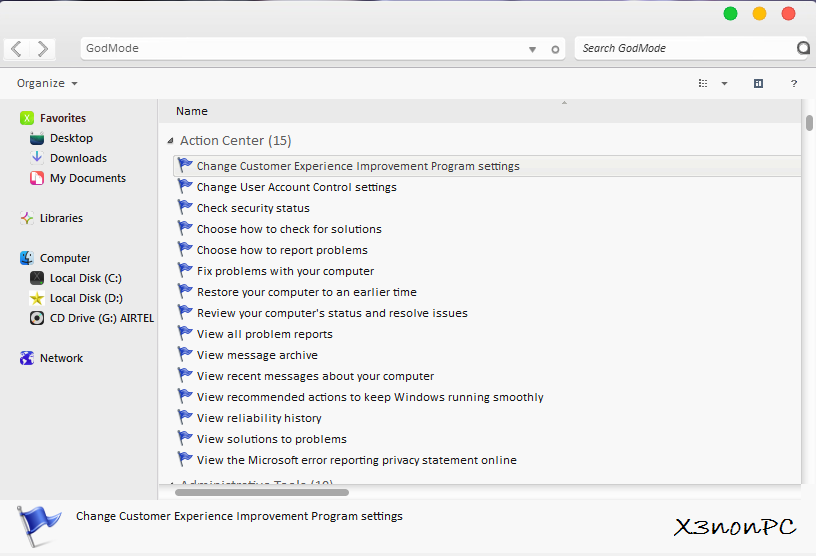Click the star icon for Local Disk (D:)
The width and height of the screenshot is (816, 556).
[37, 298]
